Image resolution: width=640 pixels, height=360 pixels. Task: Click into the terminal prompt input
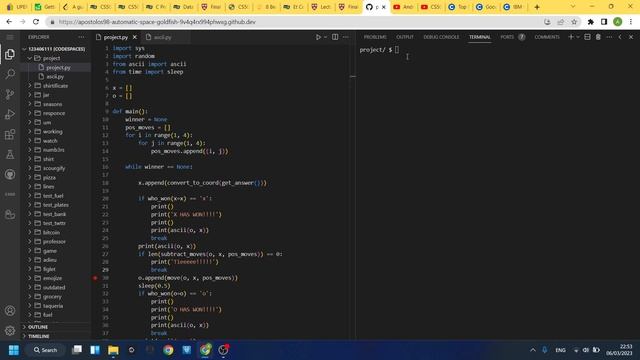click(397, 50)
